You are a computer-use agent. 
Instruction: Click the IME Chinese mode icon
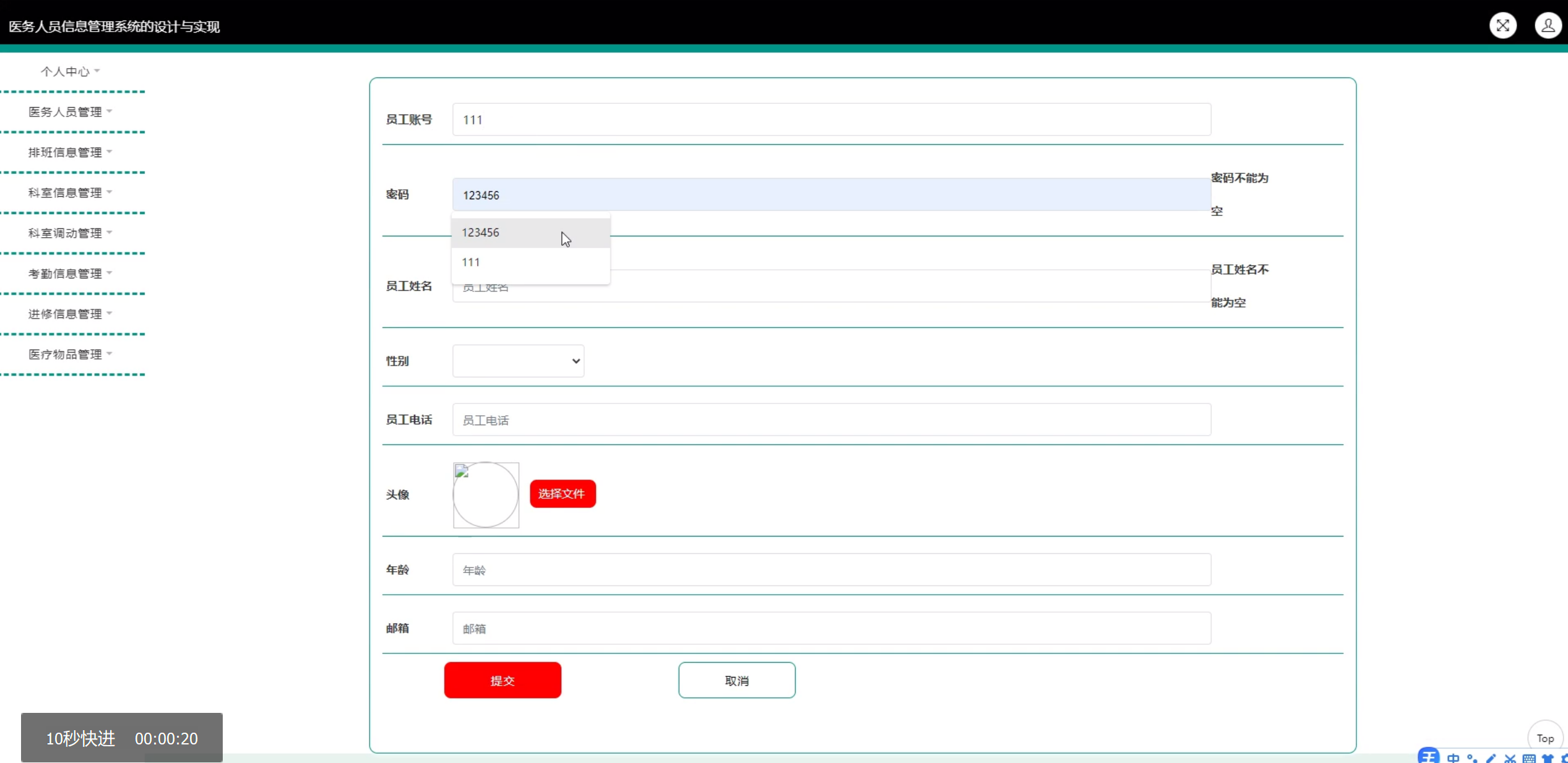pos(1453,758)
